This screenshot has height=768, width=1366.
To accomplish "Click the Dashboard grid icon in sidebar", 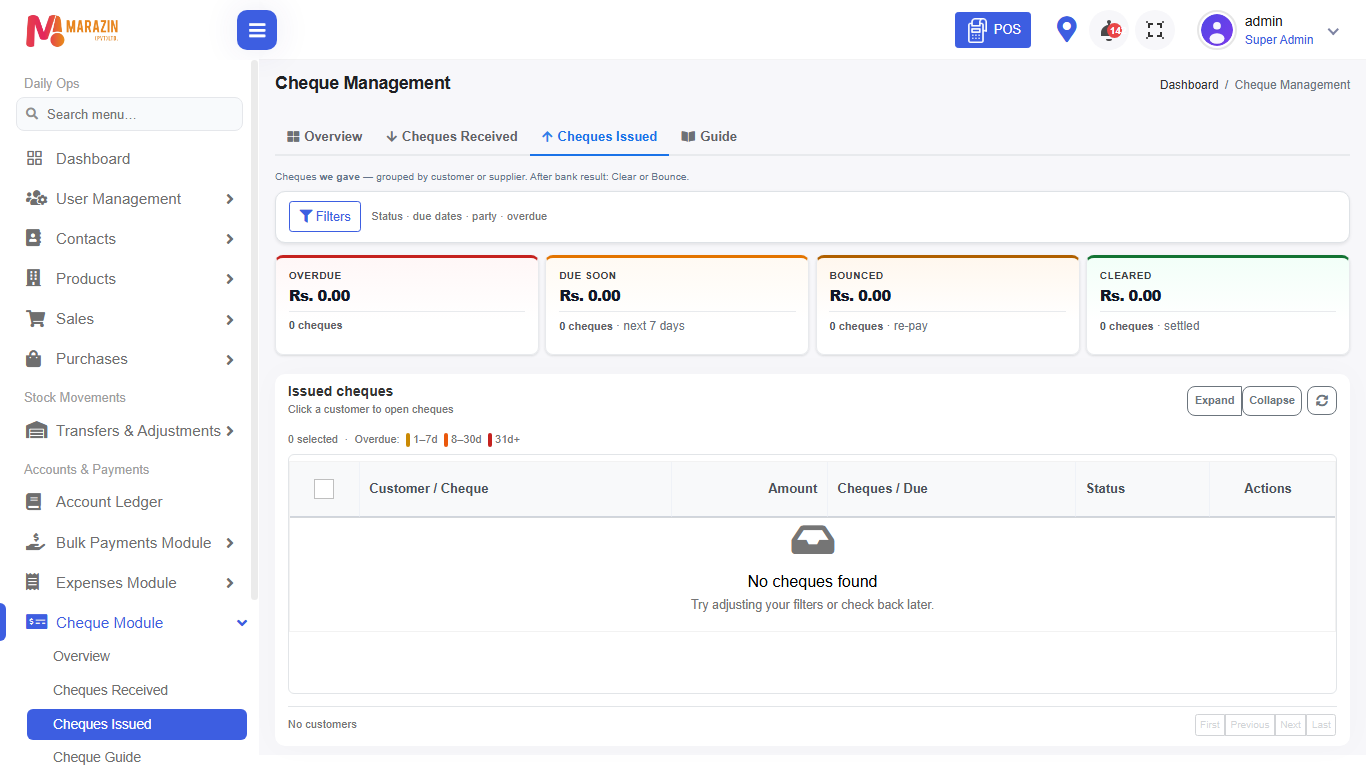I will pos(35,158).
